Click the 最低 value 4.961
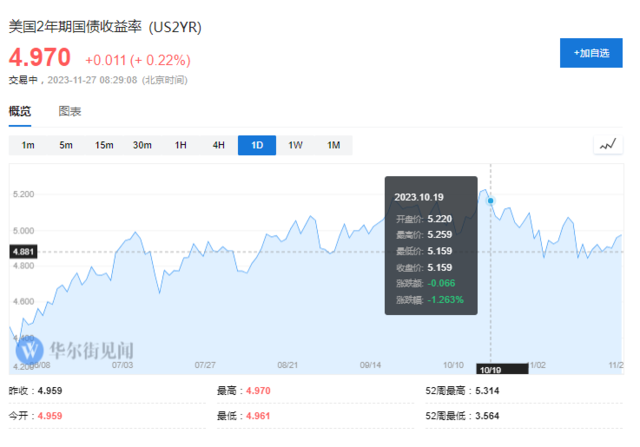The width and height of the screenshot is (640, 447). 258,416
